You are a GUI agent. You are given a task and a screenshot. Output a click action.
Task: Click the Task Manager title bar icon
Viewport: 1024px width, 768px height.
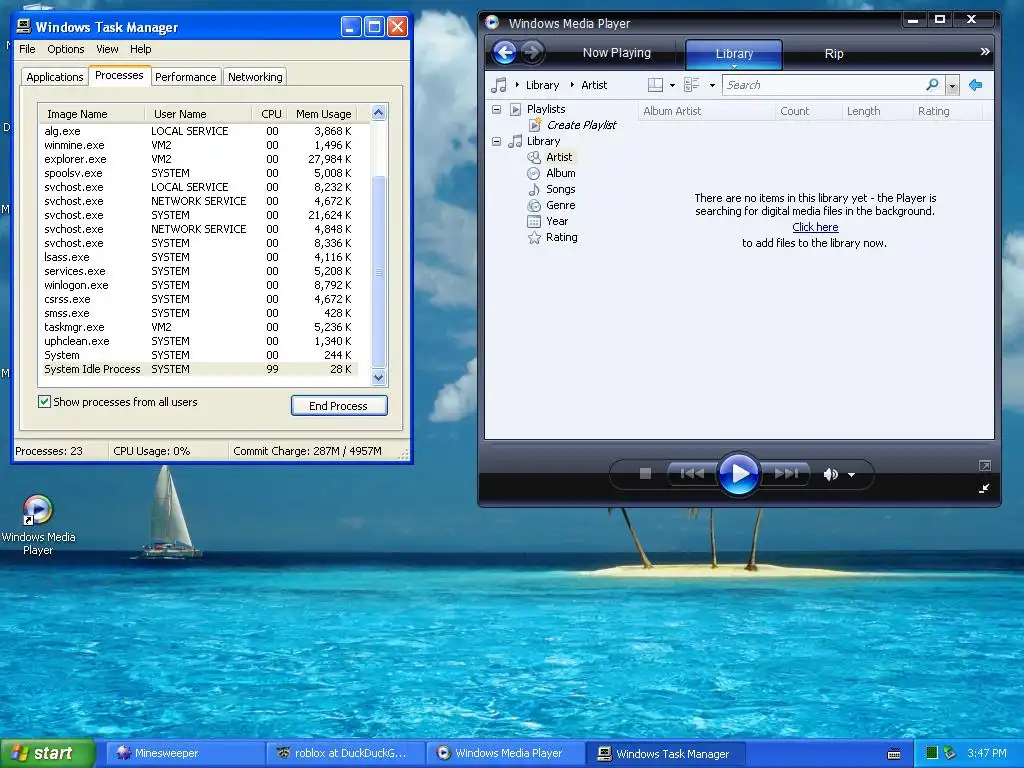pos(24,26)
